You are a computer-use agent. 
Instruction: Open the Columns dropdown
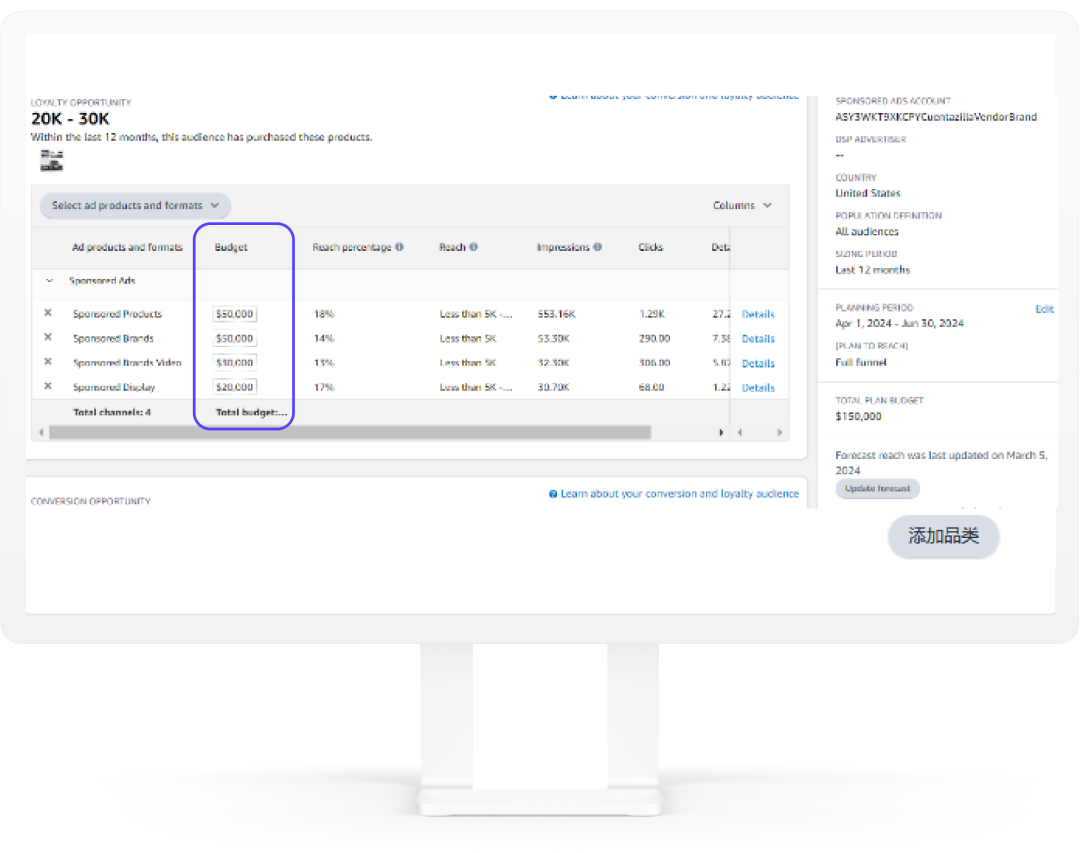[742, 206]
